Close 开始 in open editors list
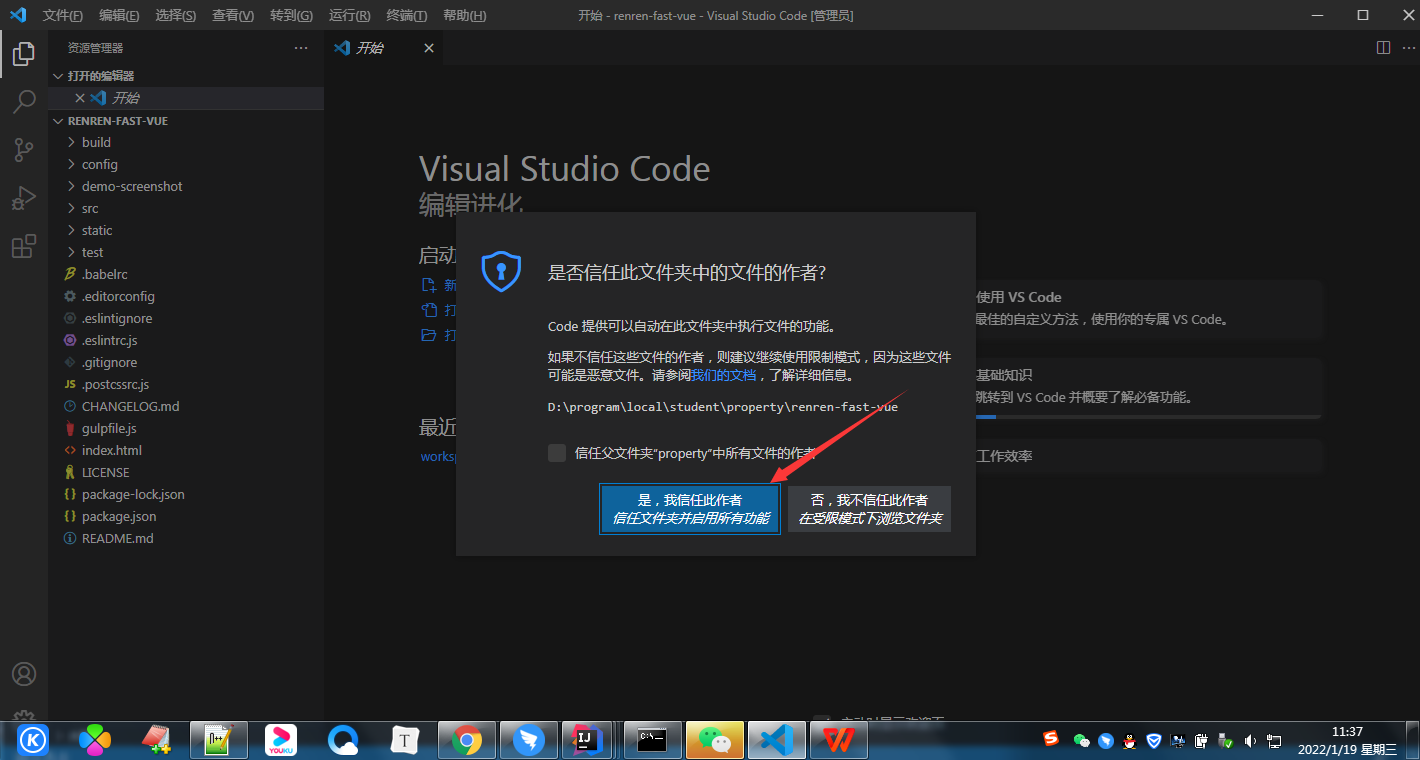1420x760 pixels. (80, 98)
